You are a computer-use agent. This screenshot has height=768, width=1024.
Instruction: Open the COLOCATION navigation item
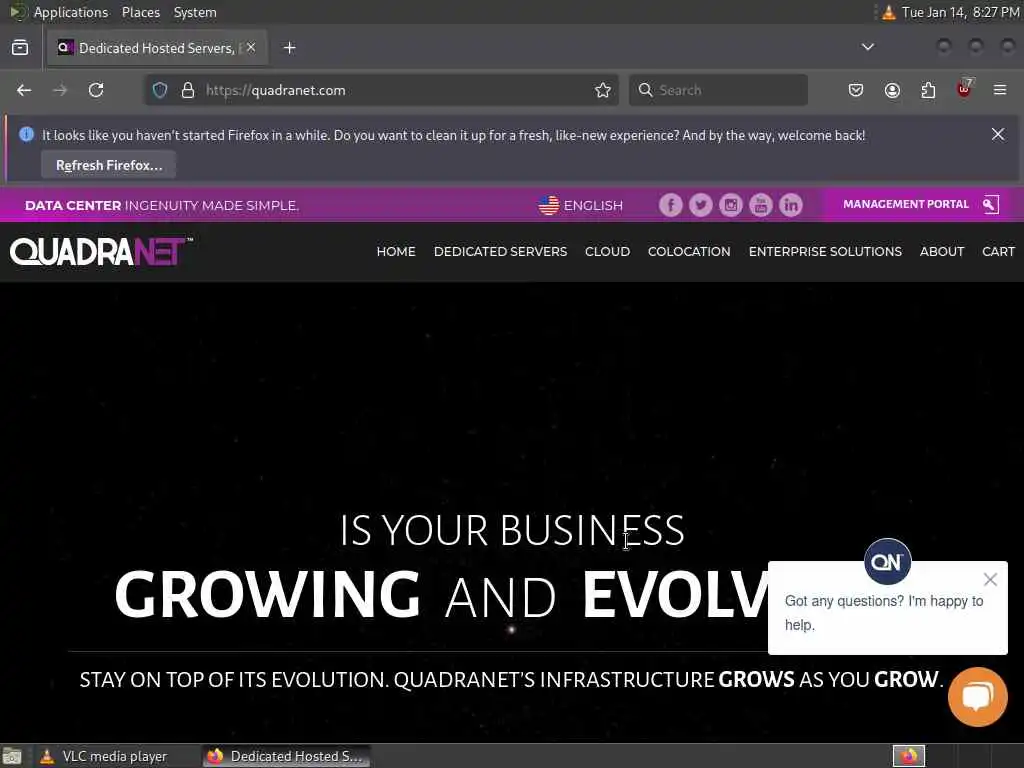(x=689, y=251)
